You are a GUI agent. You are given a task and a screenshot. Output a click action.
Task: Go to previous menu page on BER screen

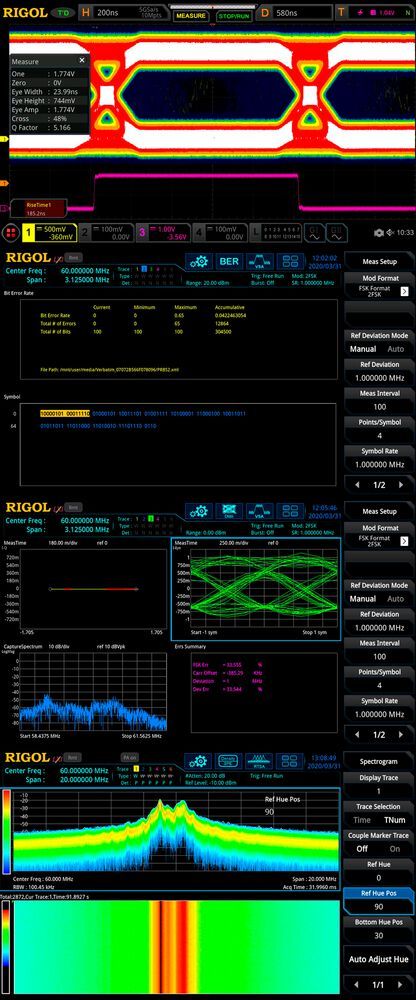[356, 485]
